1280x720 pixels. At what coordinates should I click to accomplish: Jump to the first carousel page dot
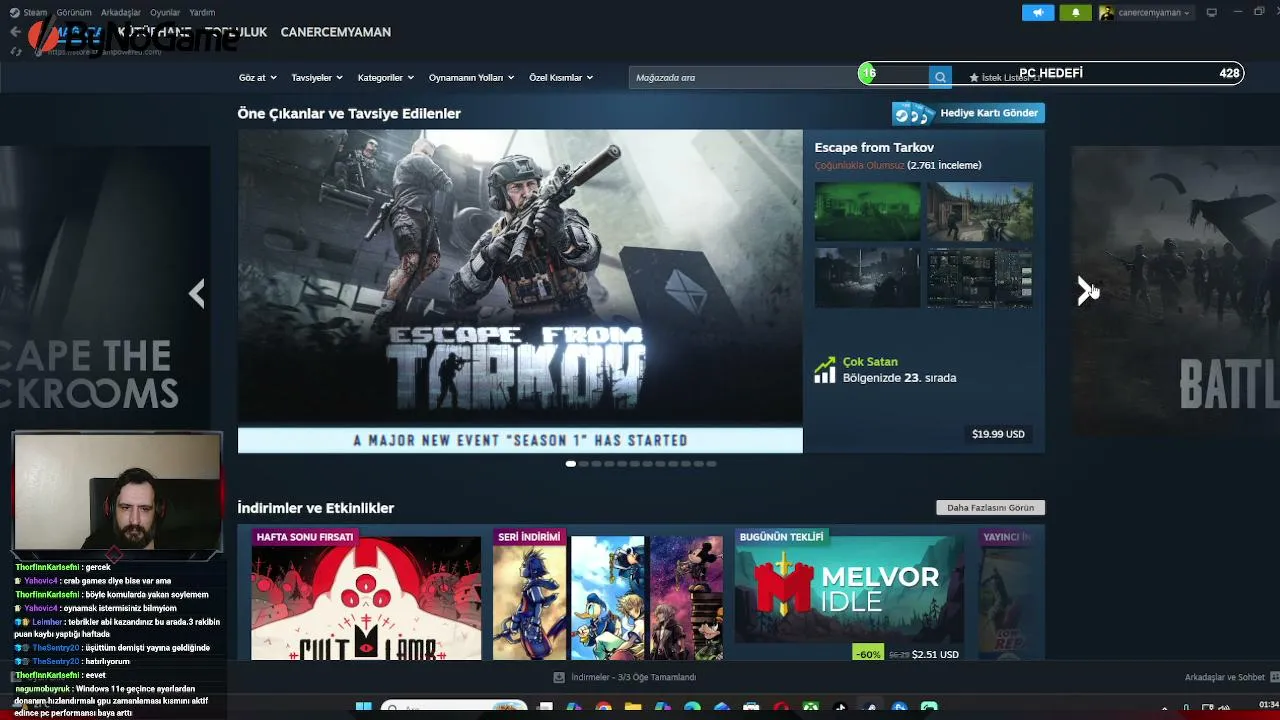pos(571,464)
